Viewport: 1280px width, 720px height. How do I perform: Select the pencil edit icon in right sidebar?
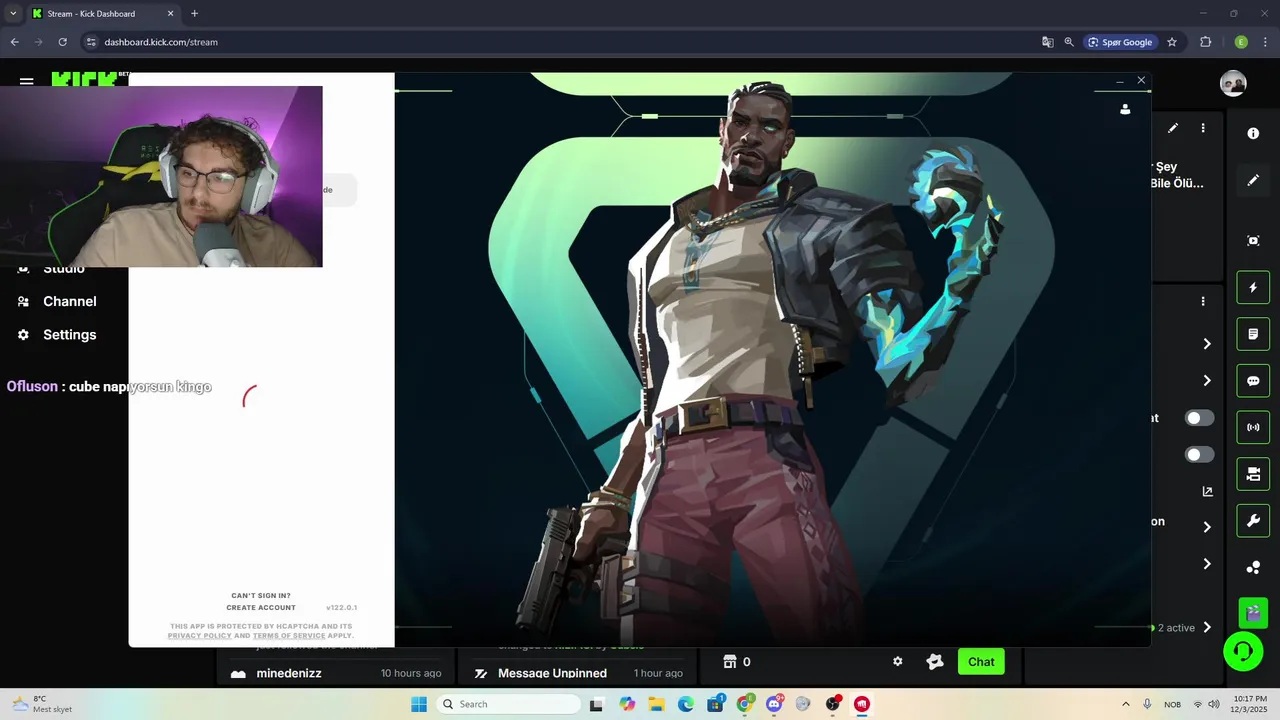click(x=1253, y=180)
